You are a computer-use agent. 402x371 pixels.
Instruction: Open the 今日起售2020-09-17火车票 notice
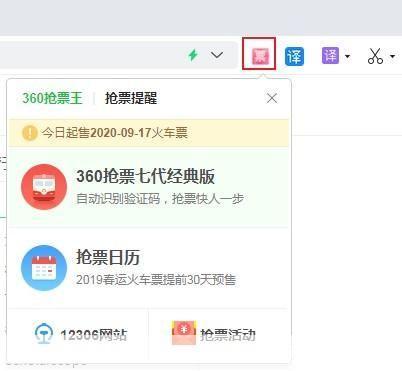coord(149,133)
